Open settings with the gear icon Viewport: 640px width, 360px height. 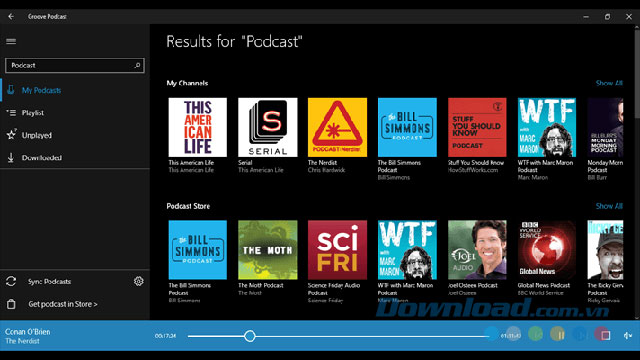[139, 281]
